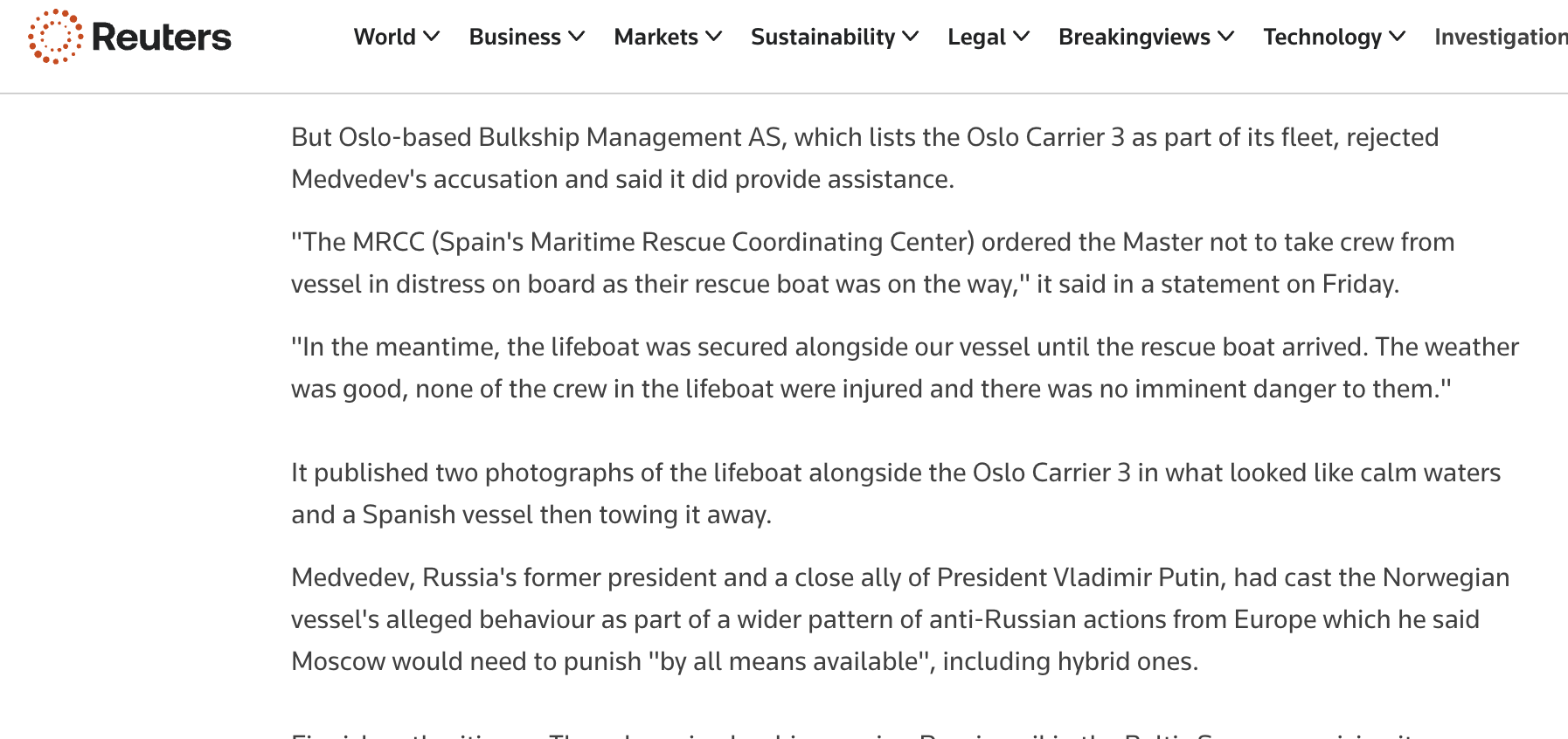The width and height of the screenshot is (1568, 739).
Task: Click the Reuters dotted circle logo icon
Action: coord(55,37)
